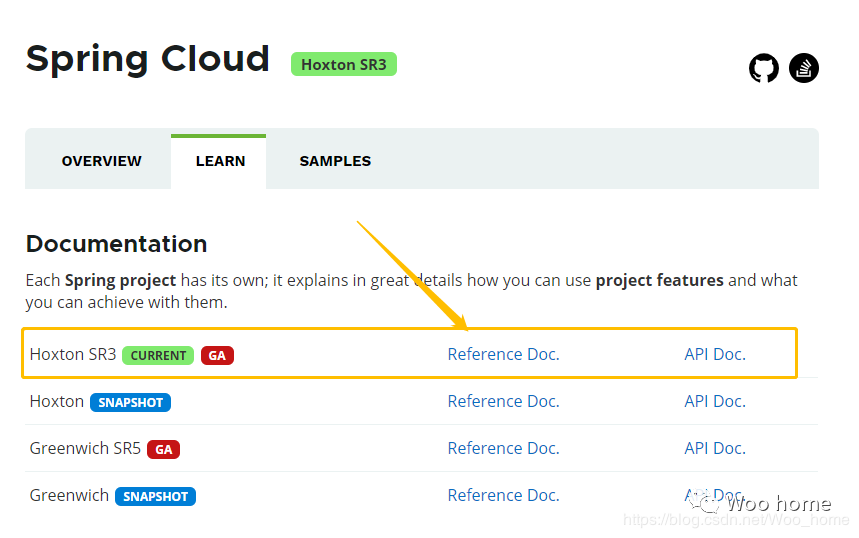859x538 pixels.
Task: Click the SNAPSHOT badge next to Hoxton
Action: [130, 402]
